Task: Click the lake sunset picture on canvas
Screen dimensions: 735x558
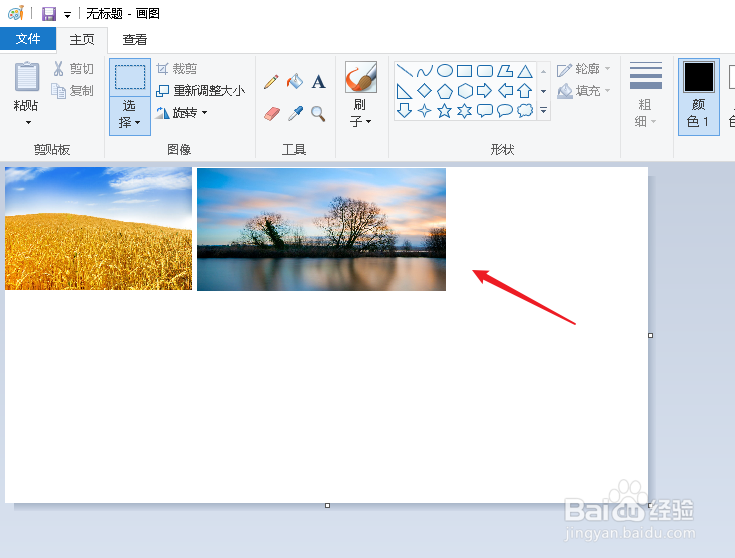Action: [322, 229]
